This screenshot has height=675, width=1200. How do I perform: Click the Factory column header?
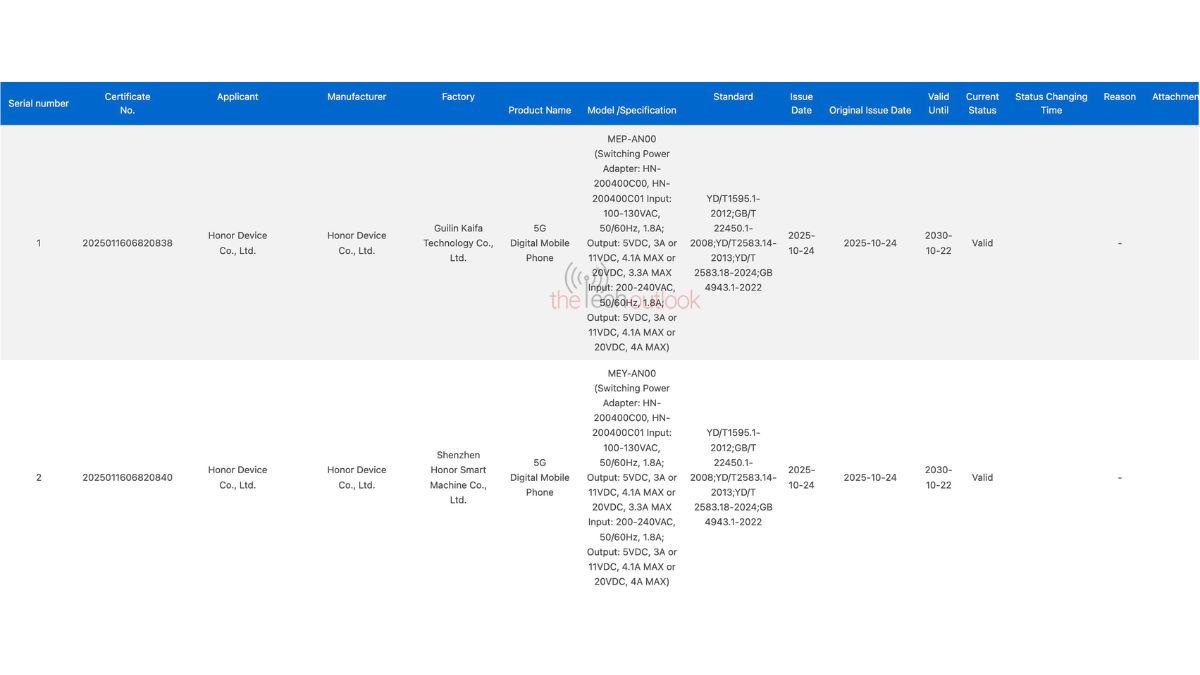click(458, 96)
